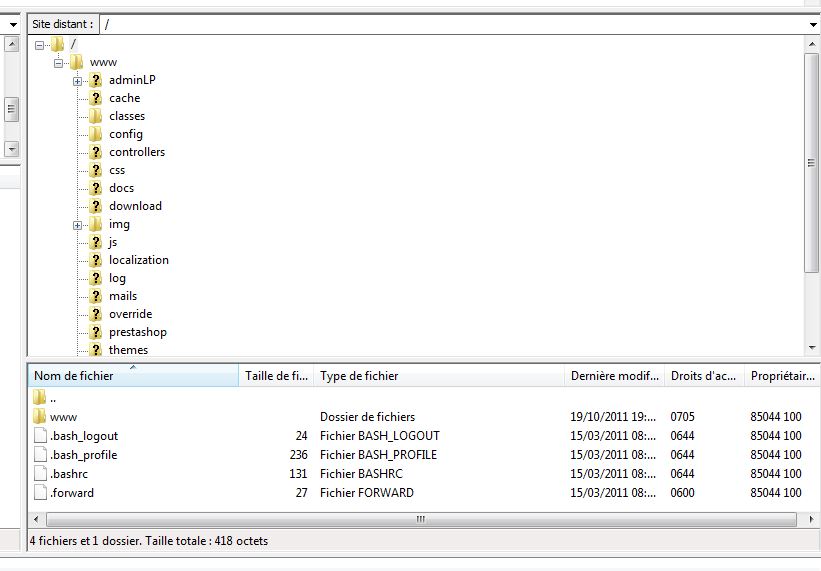Sort by Taille de fichier column header

276,376
